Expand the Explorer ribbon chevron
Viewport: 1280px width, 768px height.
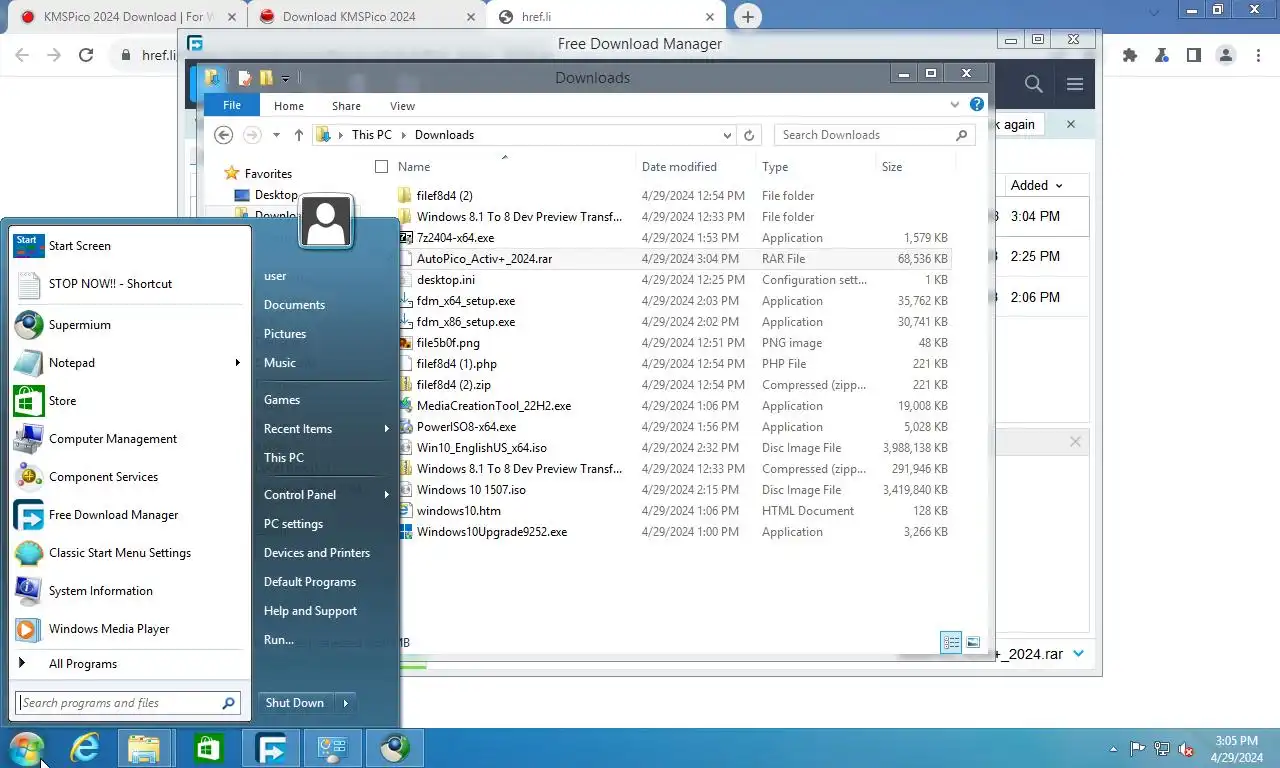pyautogui.click(x=955, y=104)
